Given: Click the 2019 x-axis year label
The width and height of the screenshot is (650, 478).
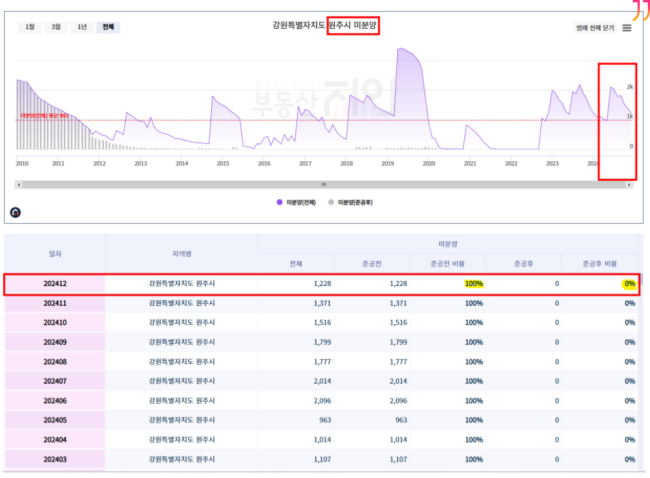Looking at the screenshot, I should [x=388, y=163].
